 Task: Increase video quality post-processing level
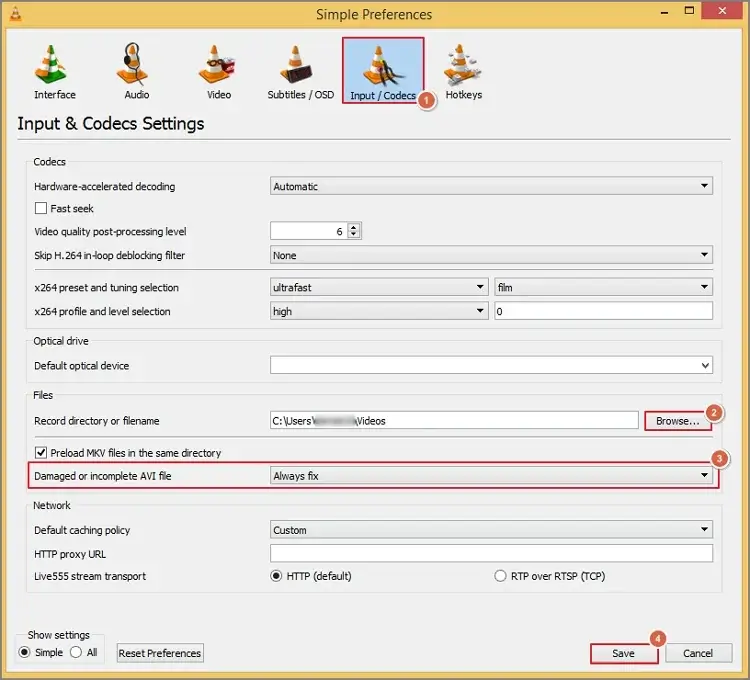(x=354, y=227)
